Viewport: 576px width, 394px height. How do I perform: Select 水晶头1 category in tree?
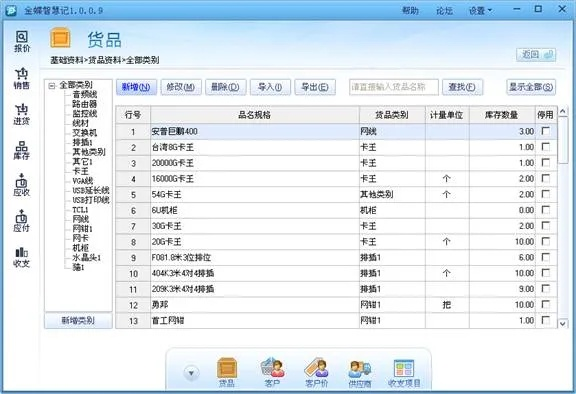pyautogui.click(x=86, y=257)
